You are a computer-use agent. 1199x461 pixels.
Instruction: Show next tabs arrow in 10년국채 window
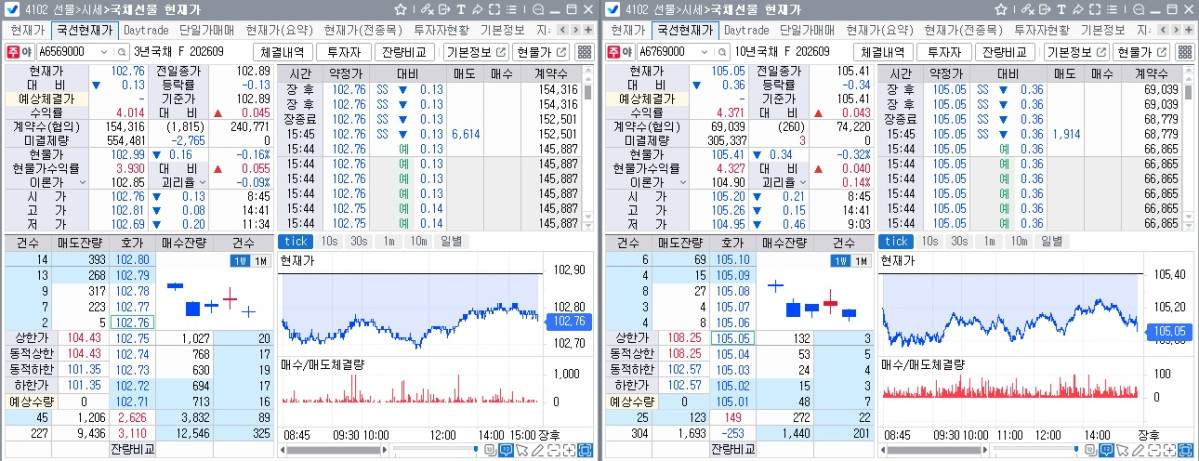(1175, 30)
